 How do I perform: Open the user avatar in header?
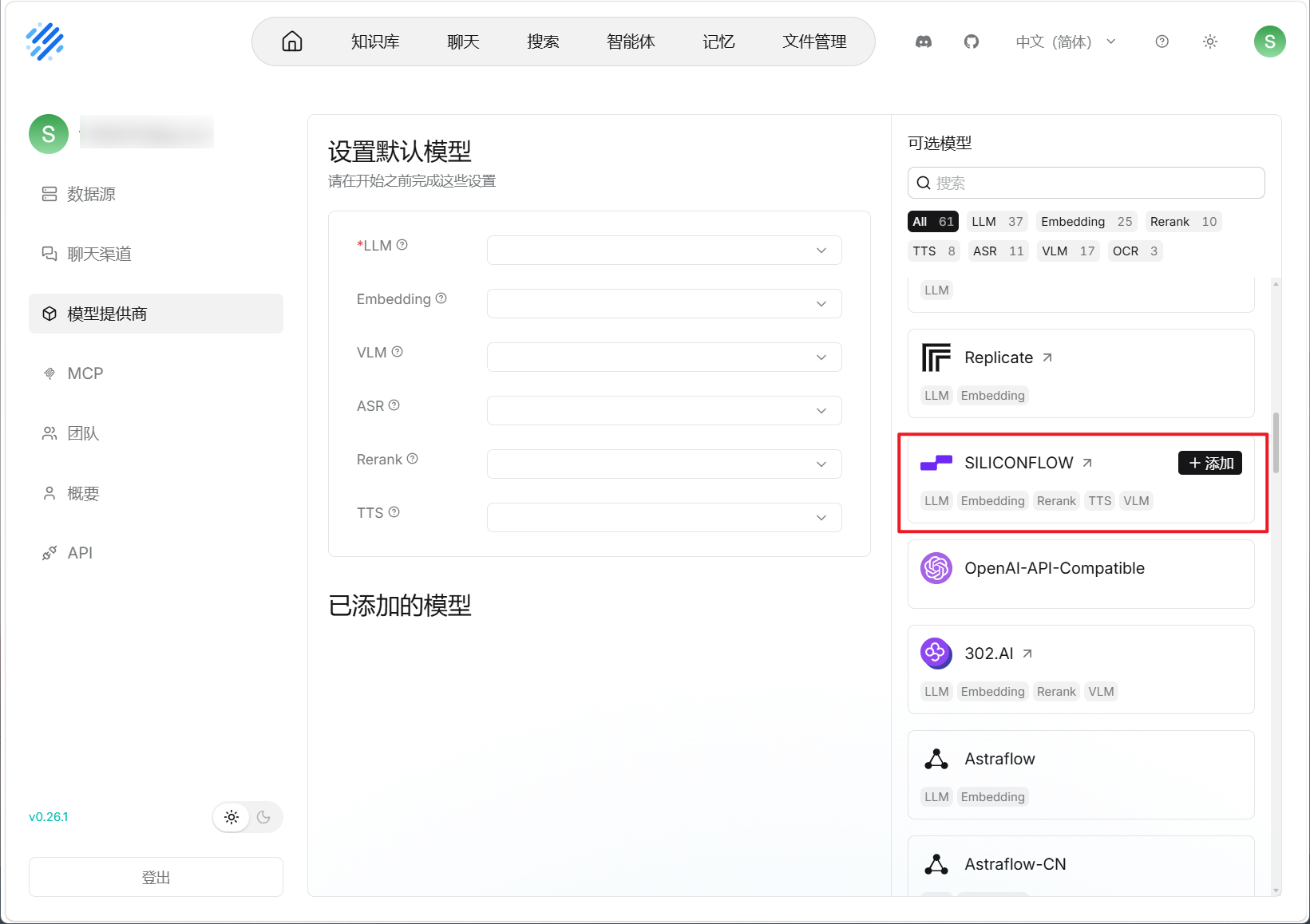click(x=1270, y=41)
